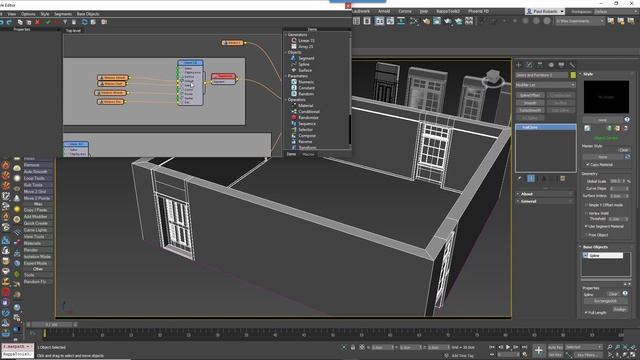640x360 pixels.
Task: Open the Modifier List dropdown
Action: point(545,85)
